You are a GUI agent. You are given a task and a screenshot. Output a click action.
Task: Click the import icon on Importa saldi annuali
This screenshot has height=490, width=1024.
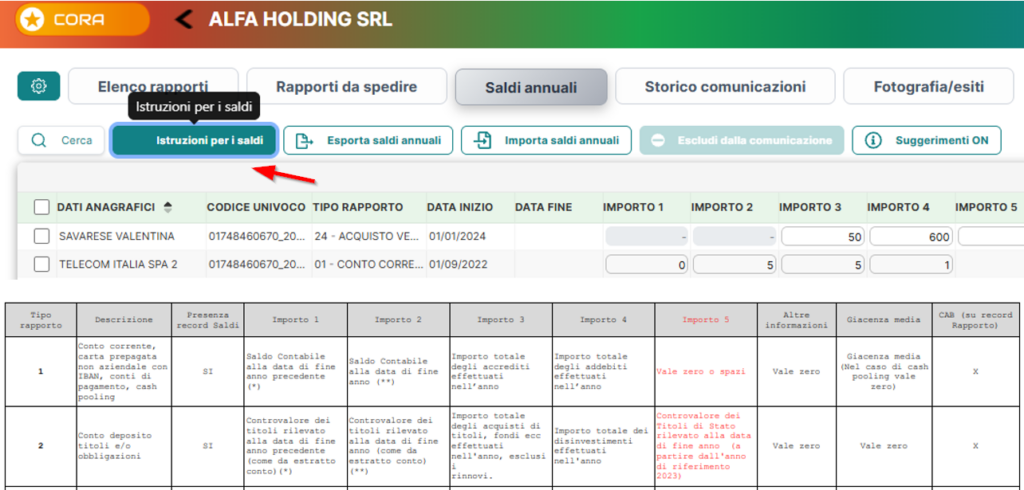pyautogui.click(x=483, y=140)
